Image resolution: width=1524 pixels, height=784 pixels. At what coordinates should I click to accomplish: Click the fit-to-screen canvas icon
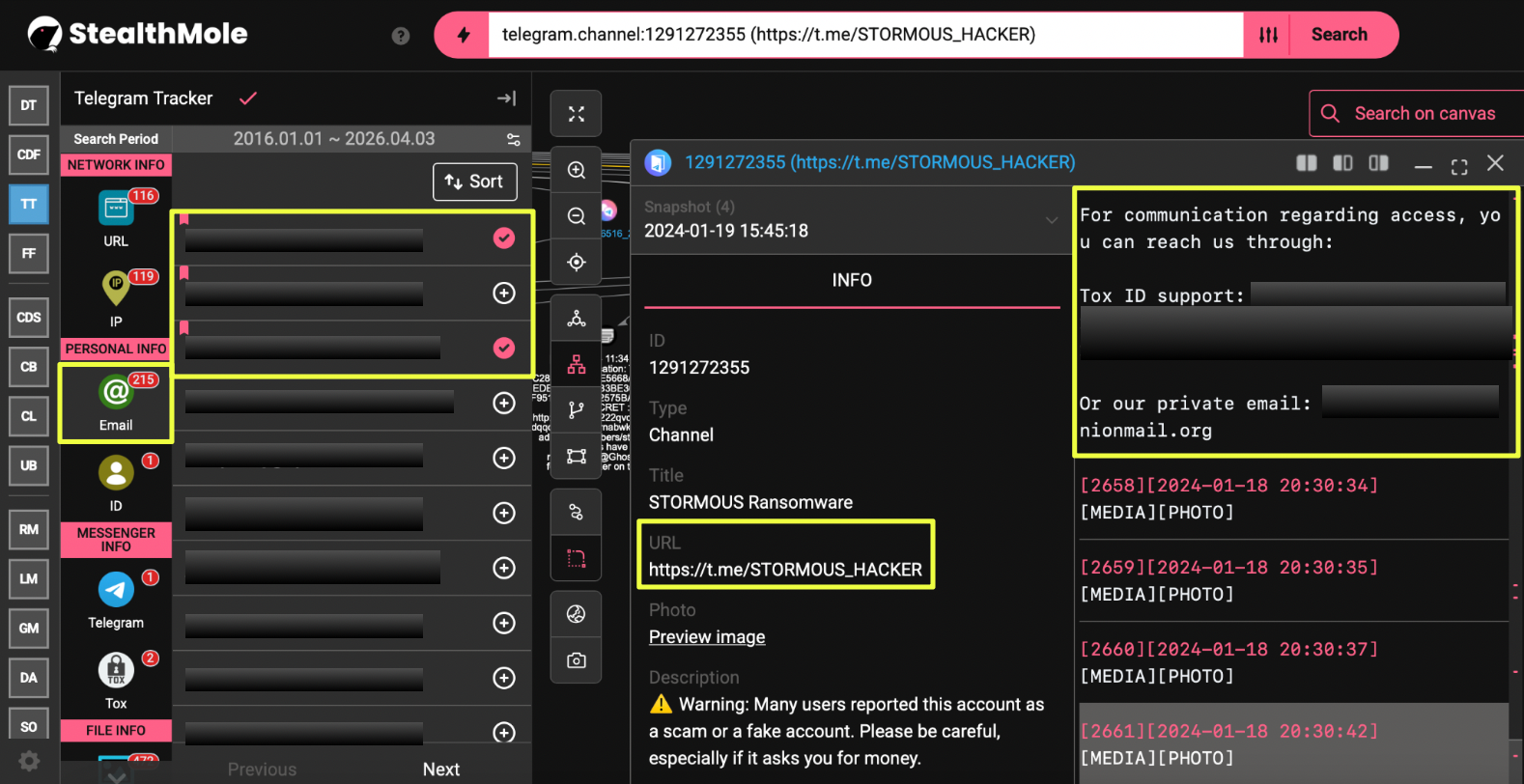coord(577,114)
